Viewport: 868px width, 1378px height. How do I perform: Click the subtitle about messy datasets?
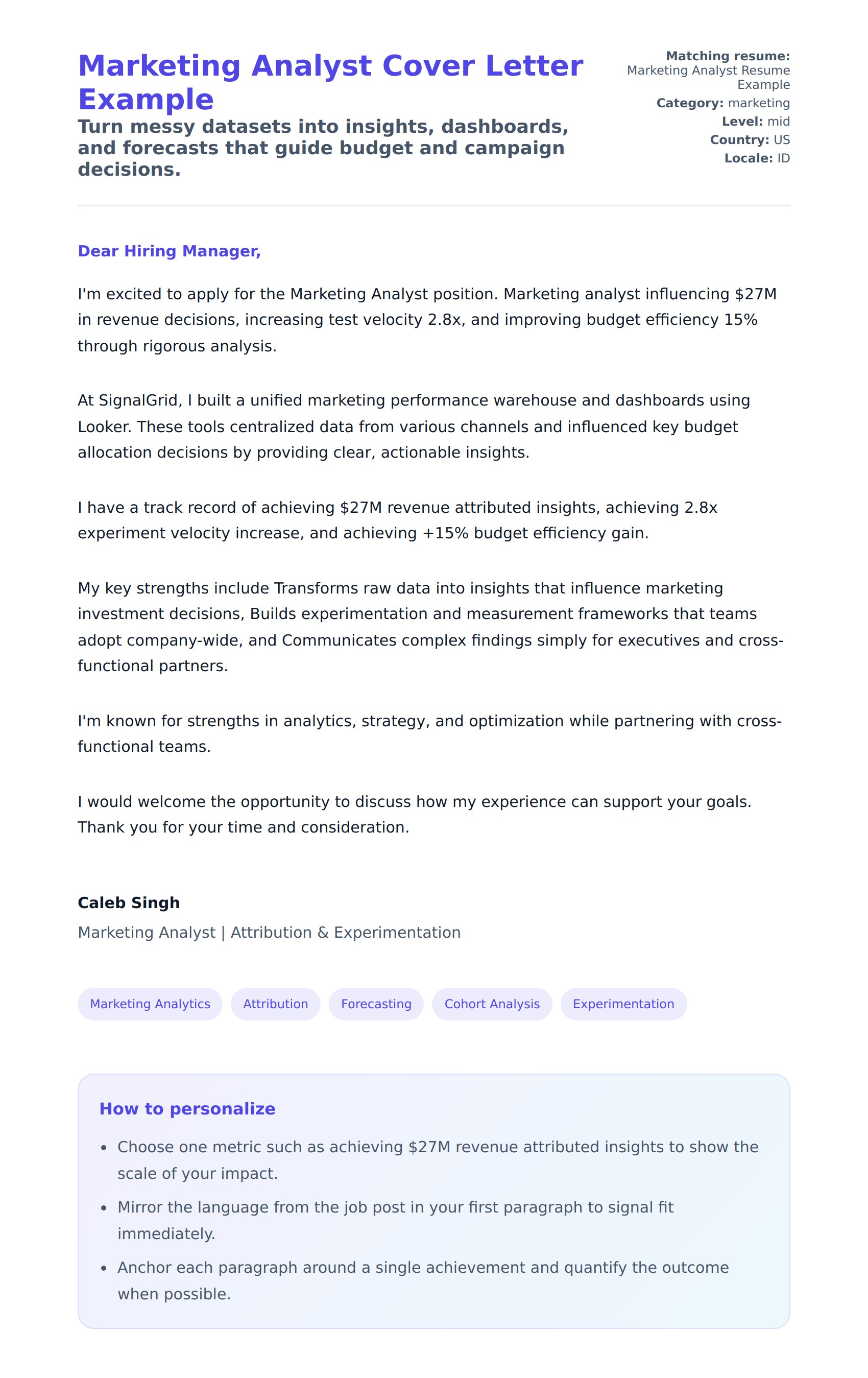click(323, 148)
